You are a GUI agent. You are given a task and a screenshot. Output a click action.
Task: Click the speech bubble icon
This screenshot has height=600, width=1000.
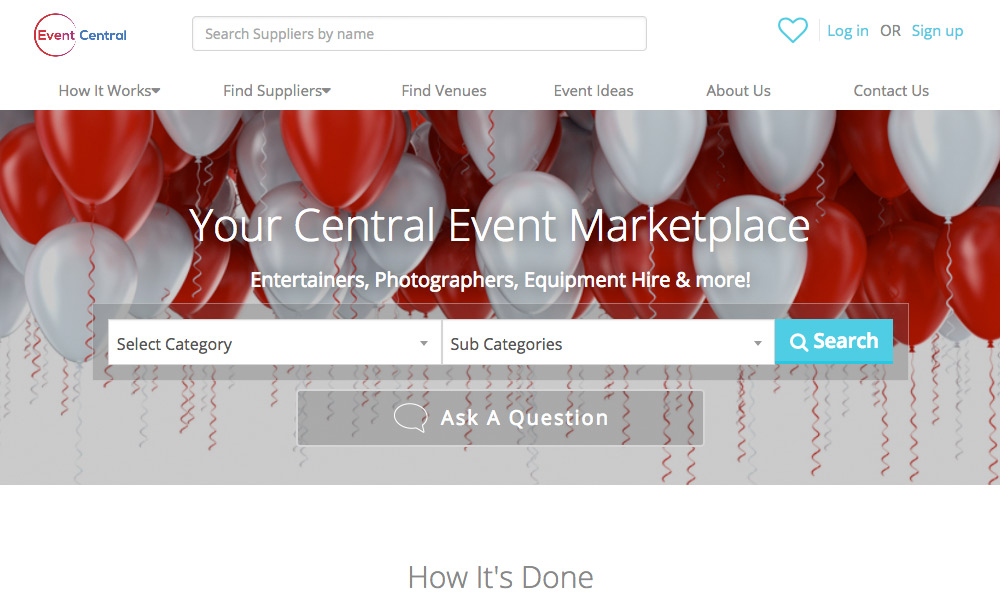tap(410, 417)
